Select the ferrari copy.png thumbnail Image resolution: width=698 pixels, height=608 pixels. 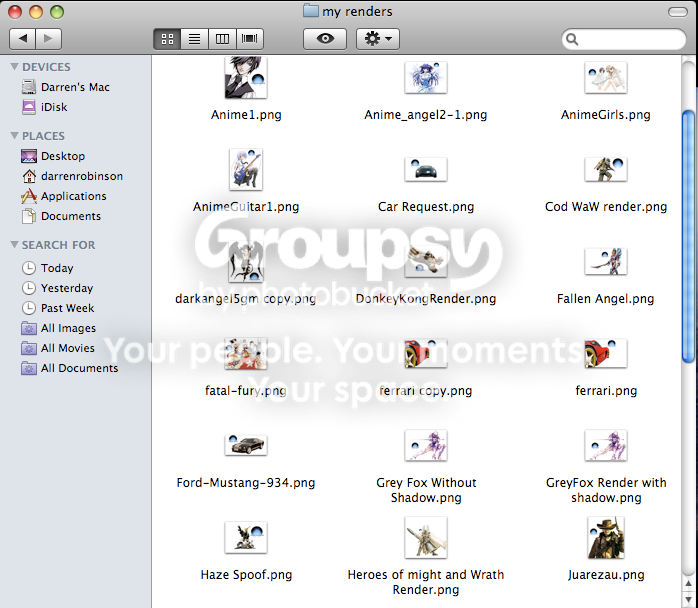426,353
